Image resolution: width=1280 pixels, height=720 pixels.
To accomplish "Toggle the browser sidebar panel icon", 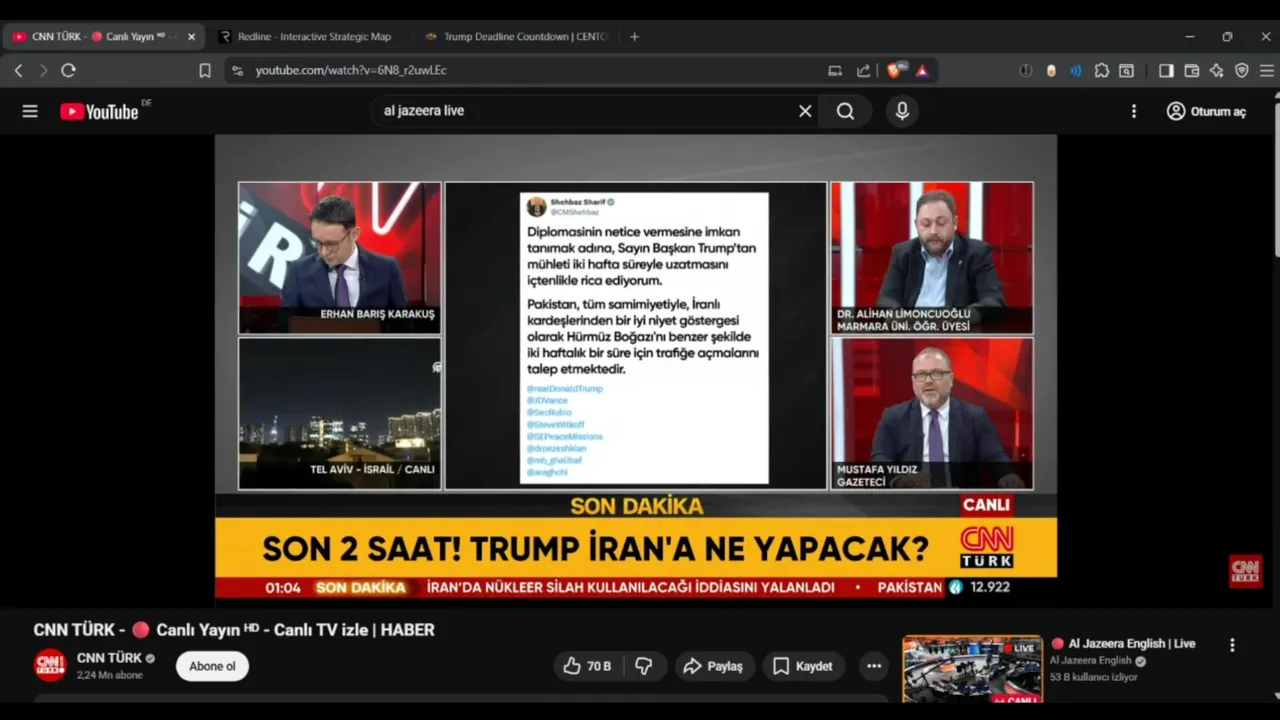I will 1166,70.
